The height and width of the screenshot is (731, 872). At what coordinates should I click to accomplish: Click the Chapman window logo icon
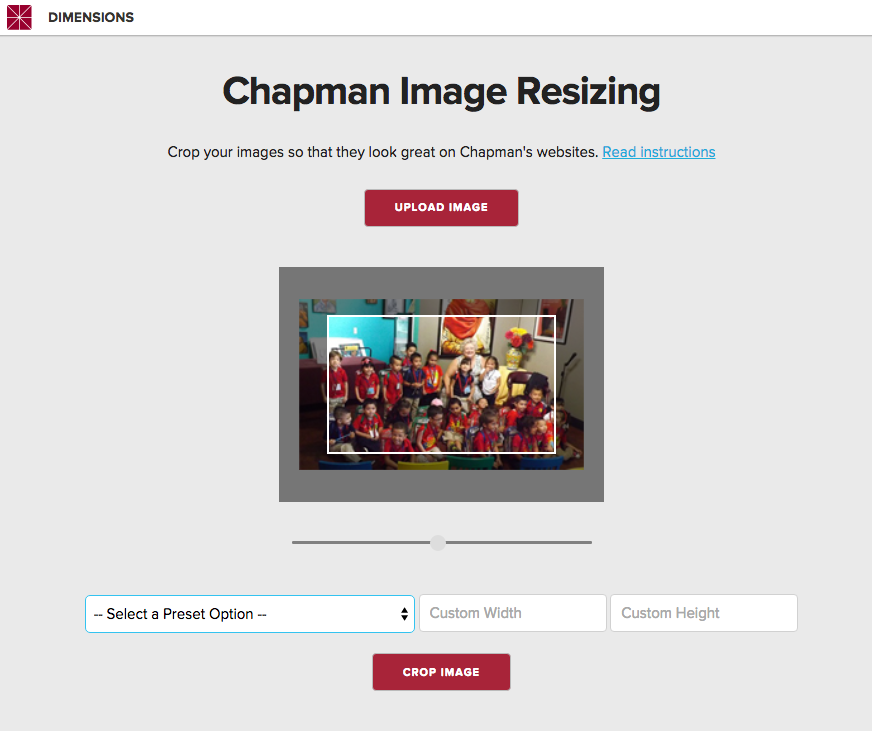click(x=19, y=17)
